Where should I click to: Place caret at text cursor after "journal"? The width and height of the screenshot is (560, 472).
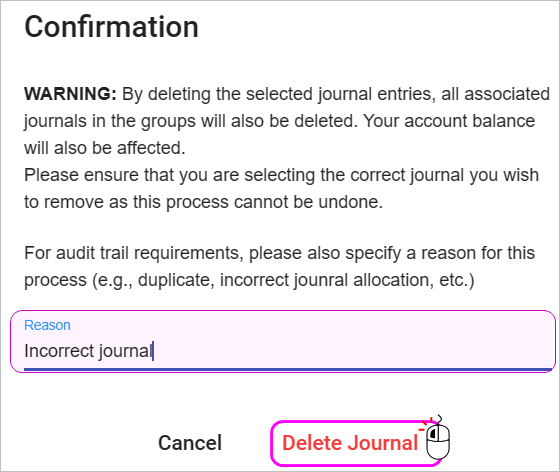tap(153, 351)
